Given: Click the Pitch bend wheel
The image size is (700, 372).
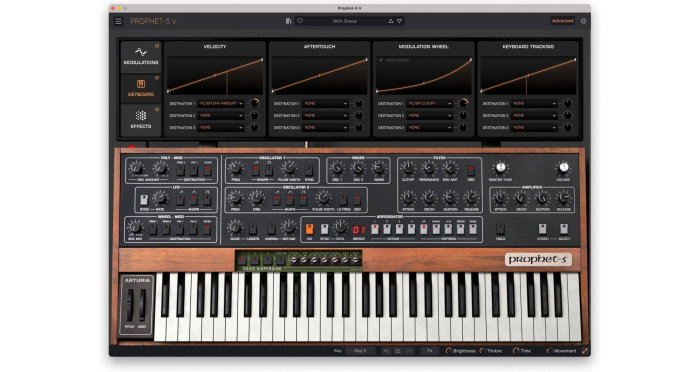Looking at the screenshot, I should point(130,305).
